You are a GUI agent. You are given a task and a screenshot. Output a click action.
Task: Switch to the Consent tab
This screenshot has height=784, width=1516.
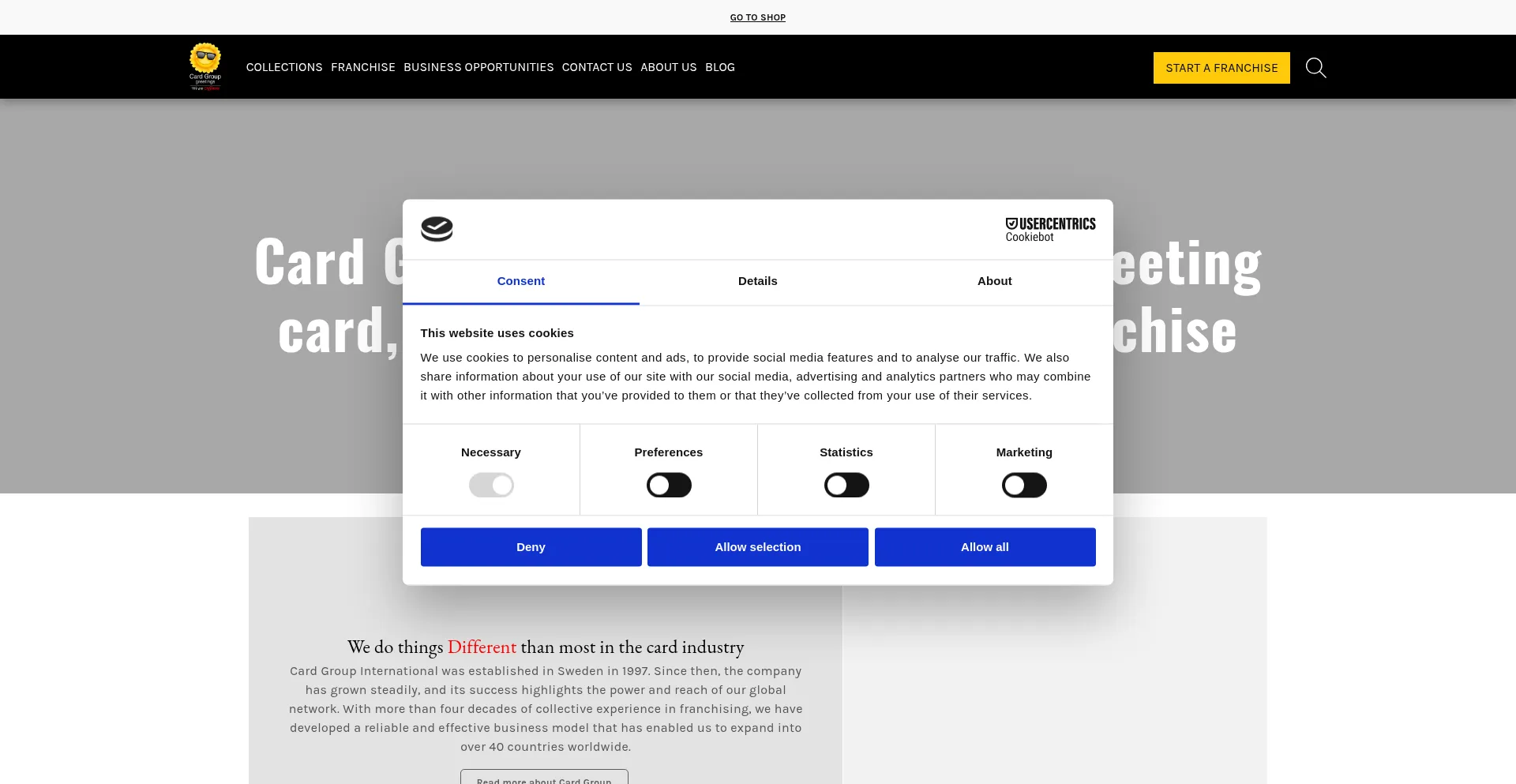click(x=521, y=282)
